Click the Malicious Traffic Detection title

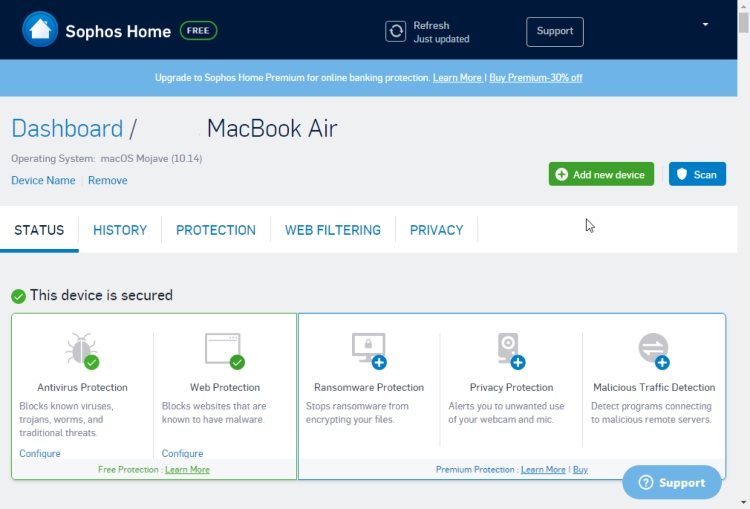click(654, 387)
